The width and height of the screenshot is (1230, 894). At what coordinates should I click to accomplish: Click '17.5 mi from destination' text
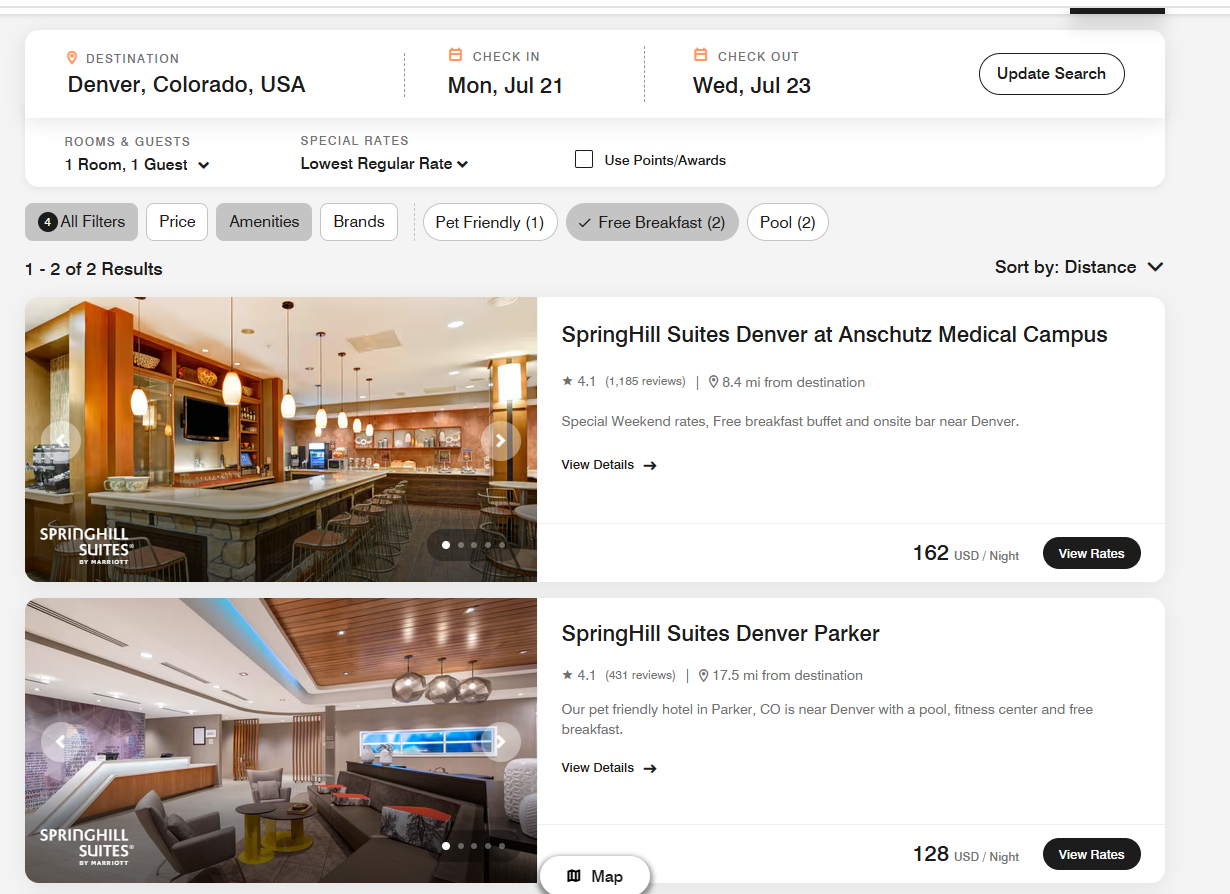787,676
